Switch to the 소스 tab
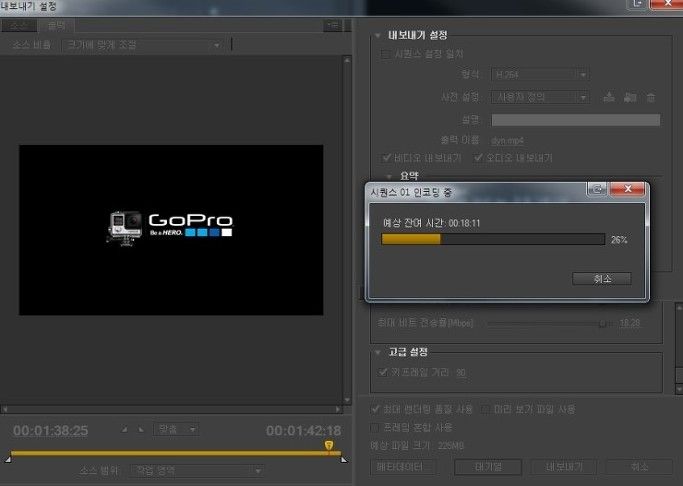This screenshot has width=683, height=486. 19,25
